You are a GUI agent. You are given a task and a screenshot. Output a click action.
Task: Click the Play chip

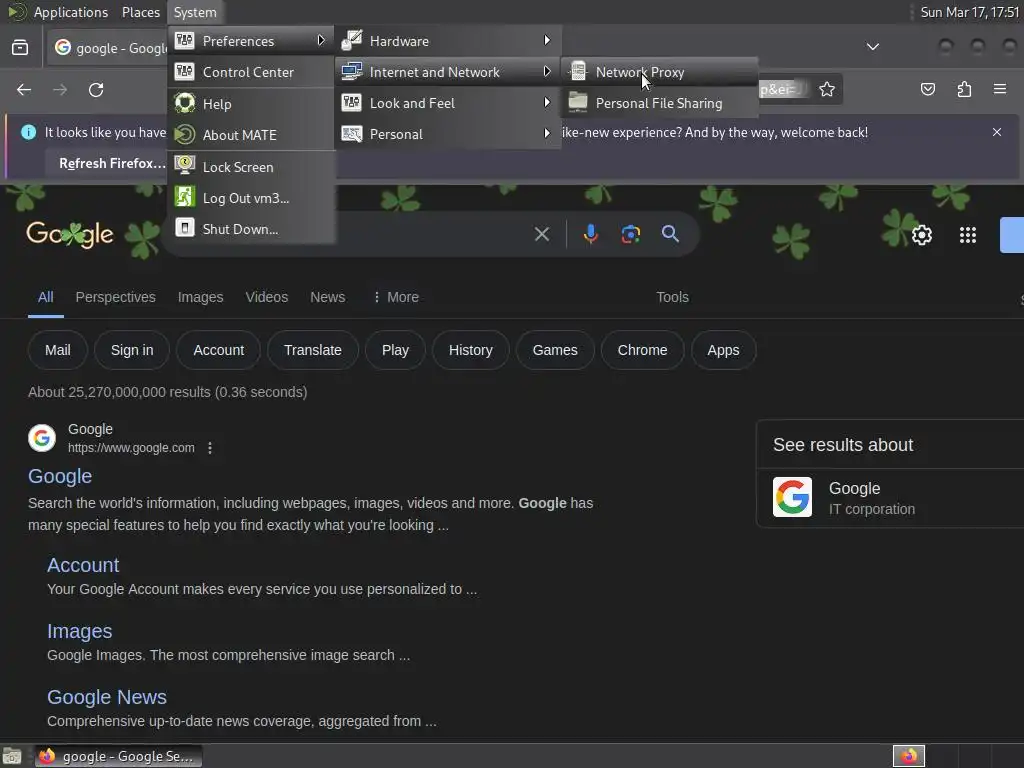click(395, 350)
